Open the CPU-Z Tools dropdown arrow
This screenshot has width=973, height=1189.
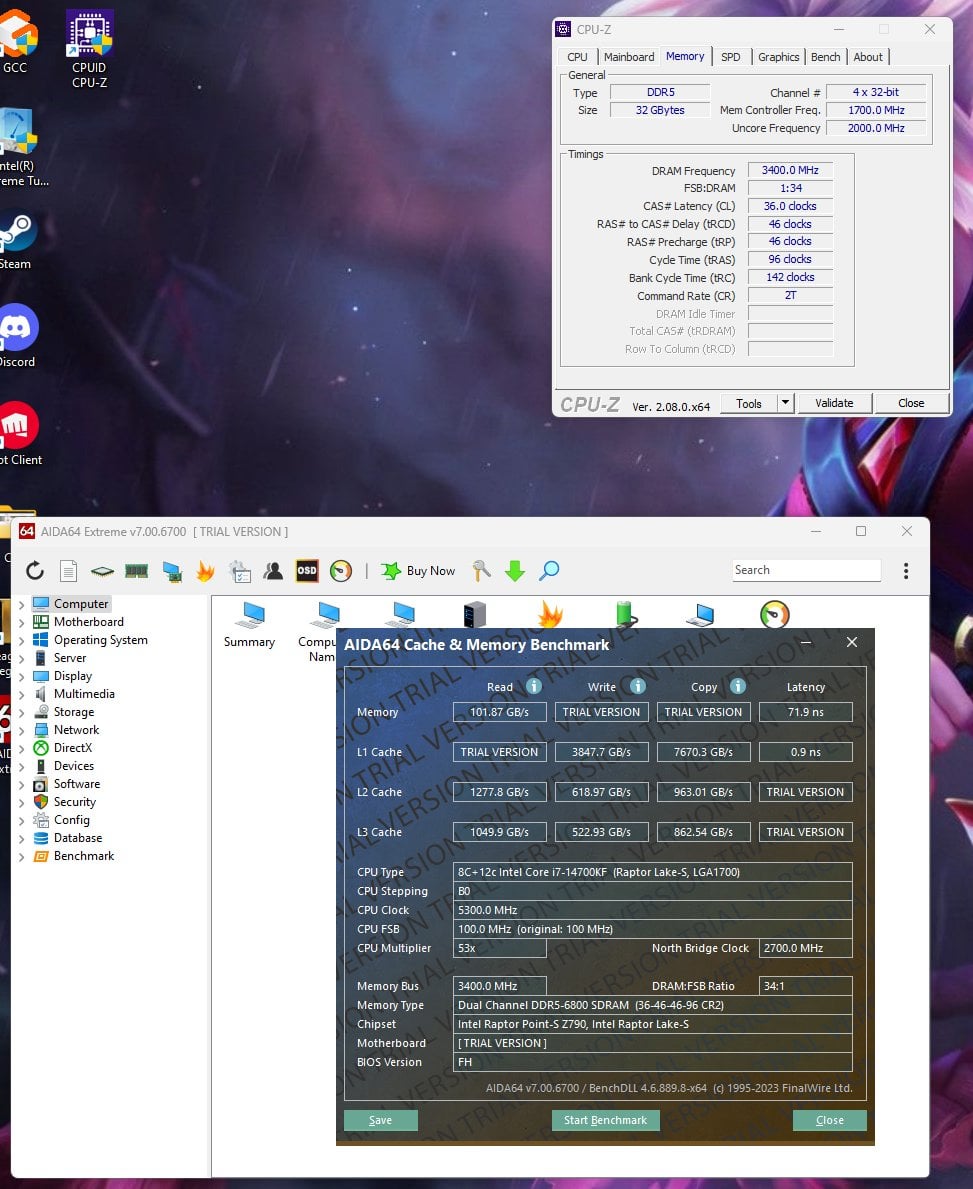[786, 403]
